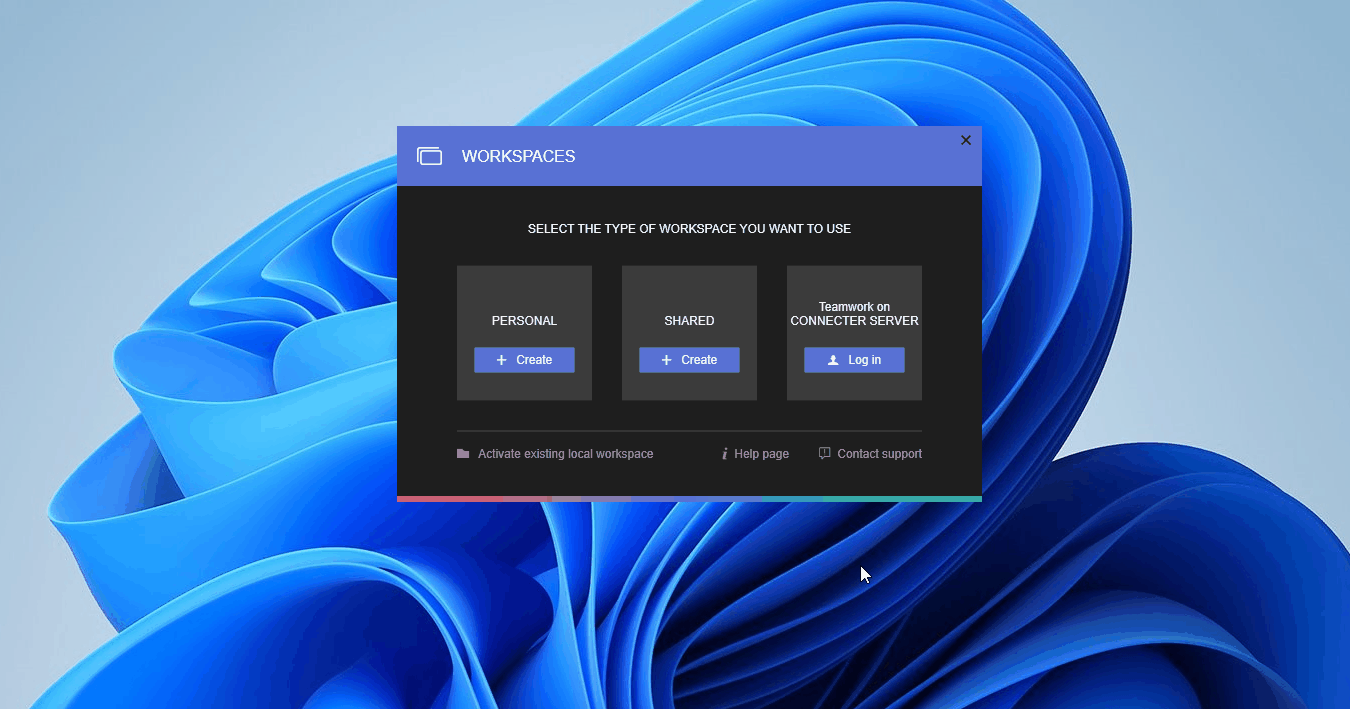Click the plus icon on Shared Create button
This screenshot has width=1350, height=709.
click(667, 359)
